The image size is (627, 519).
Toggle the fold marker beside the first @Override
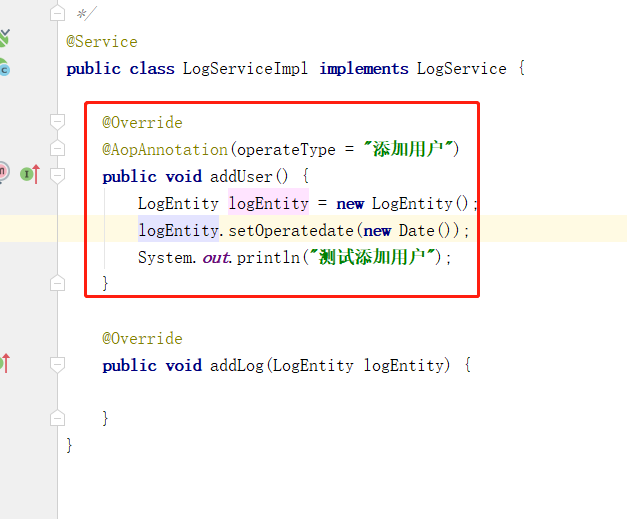(58, 122)
